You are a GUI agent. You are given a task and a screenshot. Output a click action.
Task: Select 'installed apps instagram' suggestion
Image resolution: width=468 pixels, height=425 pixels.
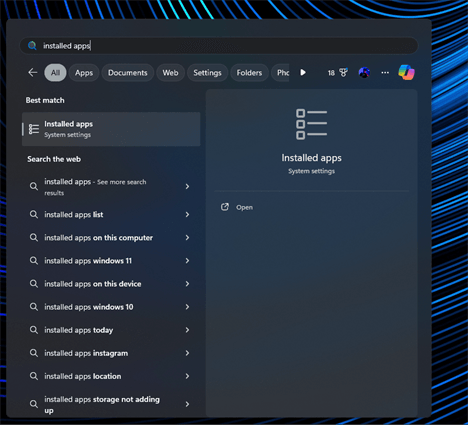pyautogui.click(x=111, y=353)
